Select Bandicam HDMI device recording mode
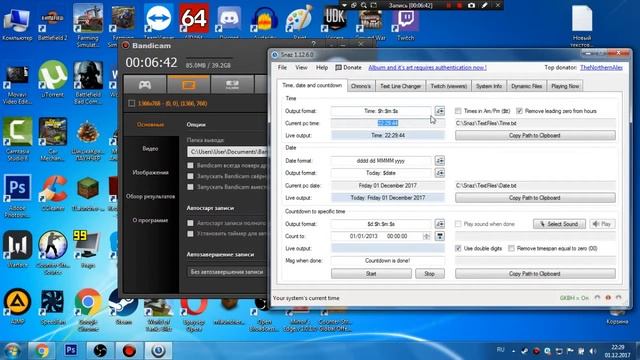 232,84
